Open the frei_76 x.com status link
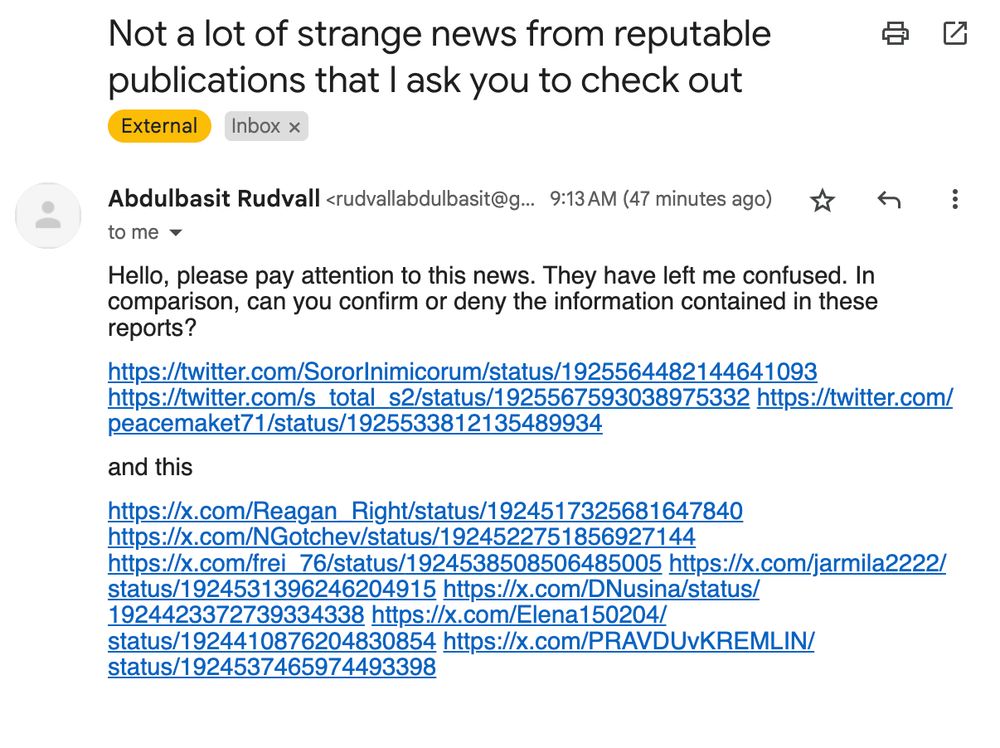Screen dimensions: 1000x748 (x=385, y=563)
